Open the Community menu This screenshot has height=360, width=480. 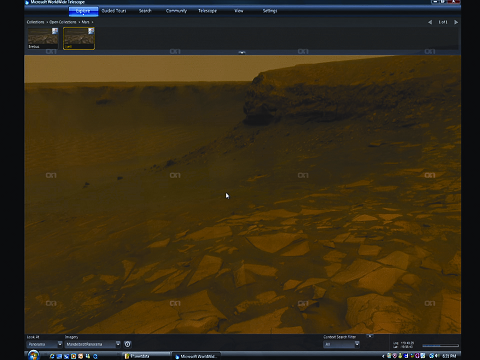[x=176, y=11]
